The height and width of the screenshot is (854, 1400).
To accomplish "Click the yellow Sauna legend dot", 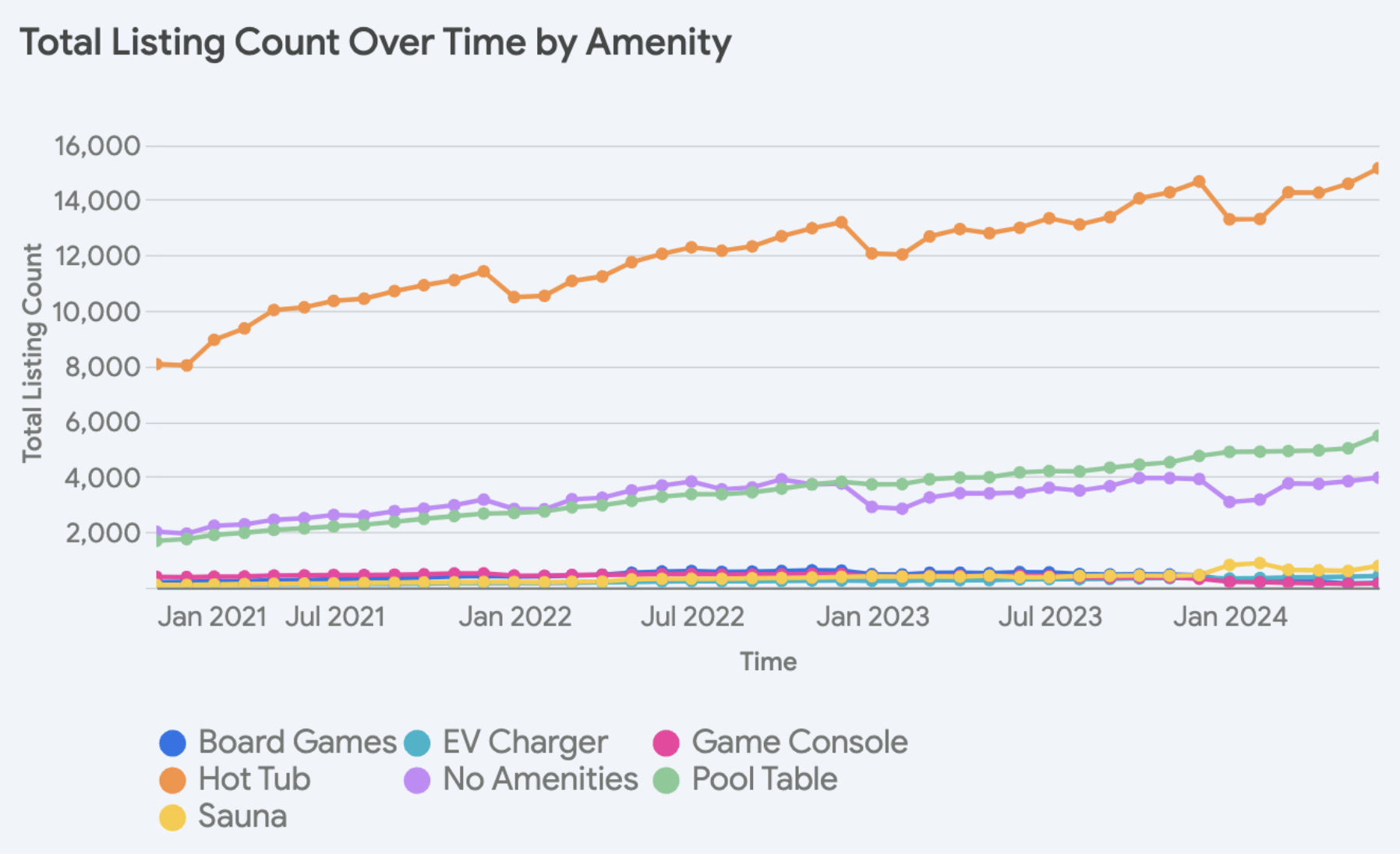I will [172, 817].
